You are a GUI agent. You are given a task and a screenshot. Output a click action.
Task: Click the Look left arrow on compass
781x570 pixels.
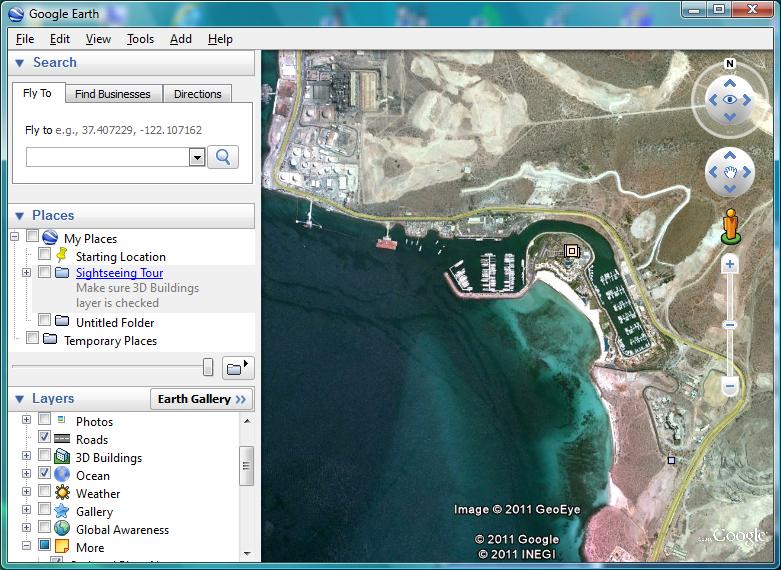pyautogui.click(x=713, y=100)
